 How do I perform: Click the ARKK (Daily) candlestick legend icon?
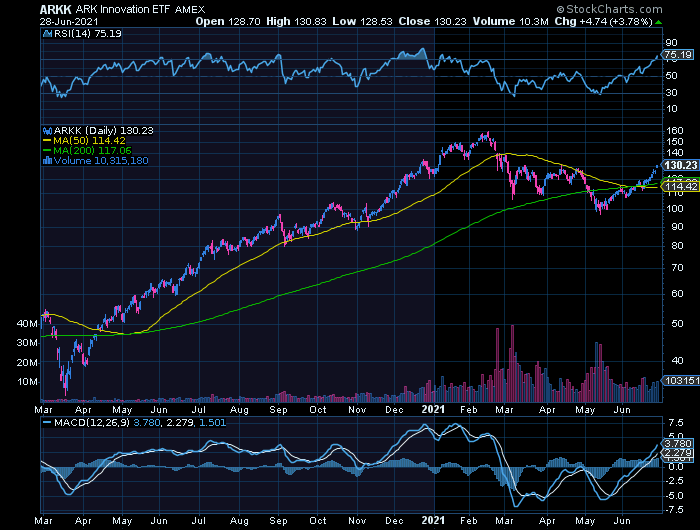[47, 131]
